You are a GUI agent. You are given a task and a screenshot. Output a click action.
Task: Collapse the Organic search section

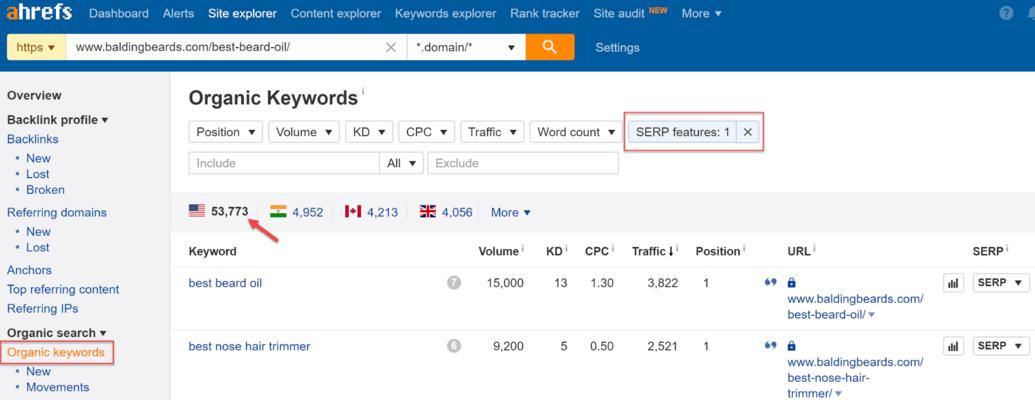pyautogui.click(x=57, y=333)
